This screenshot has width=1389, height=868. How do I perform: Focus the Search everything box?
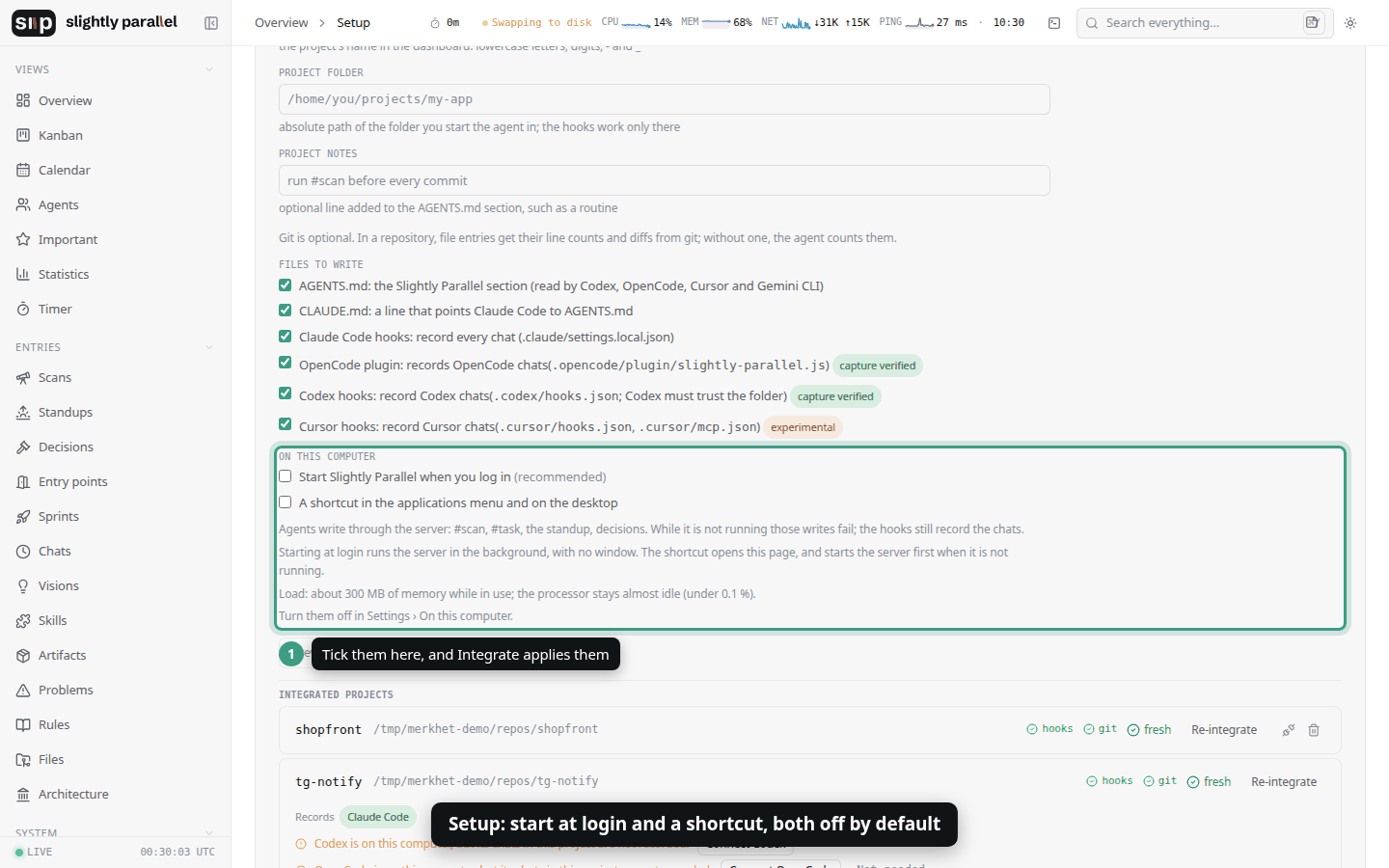pyautogui.click(x=1204, y=23)
